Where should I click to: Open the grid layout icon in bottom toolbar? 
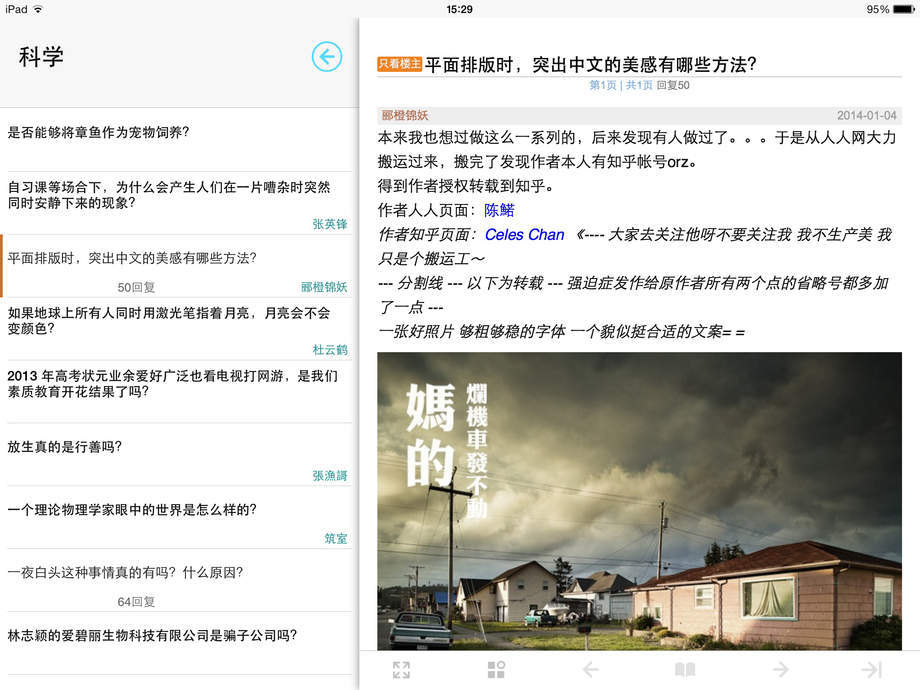point(496,669)
